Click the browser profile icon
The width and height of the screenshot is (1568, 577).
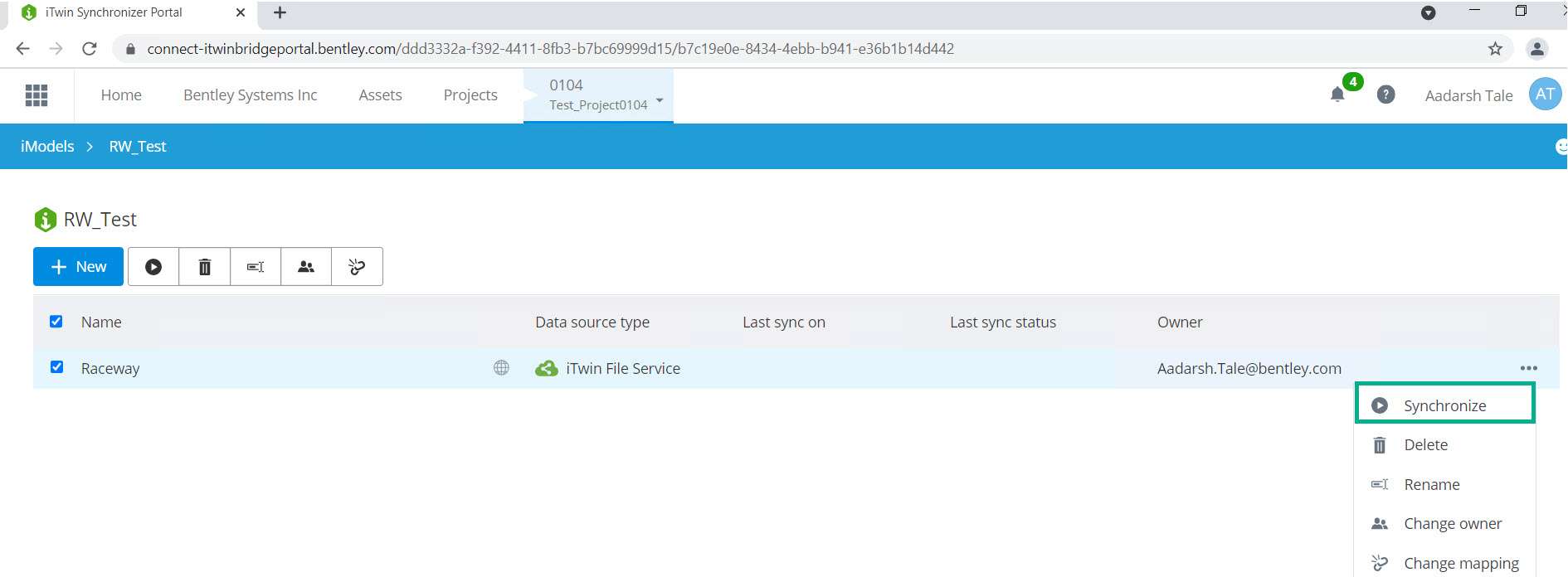click(1537, 49)
